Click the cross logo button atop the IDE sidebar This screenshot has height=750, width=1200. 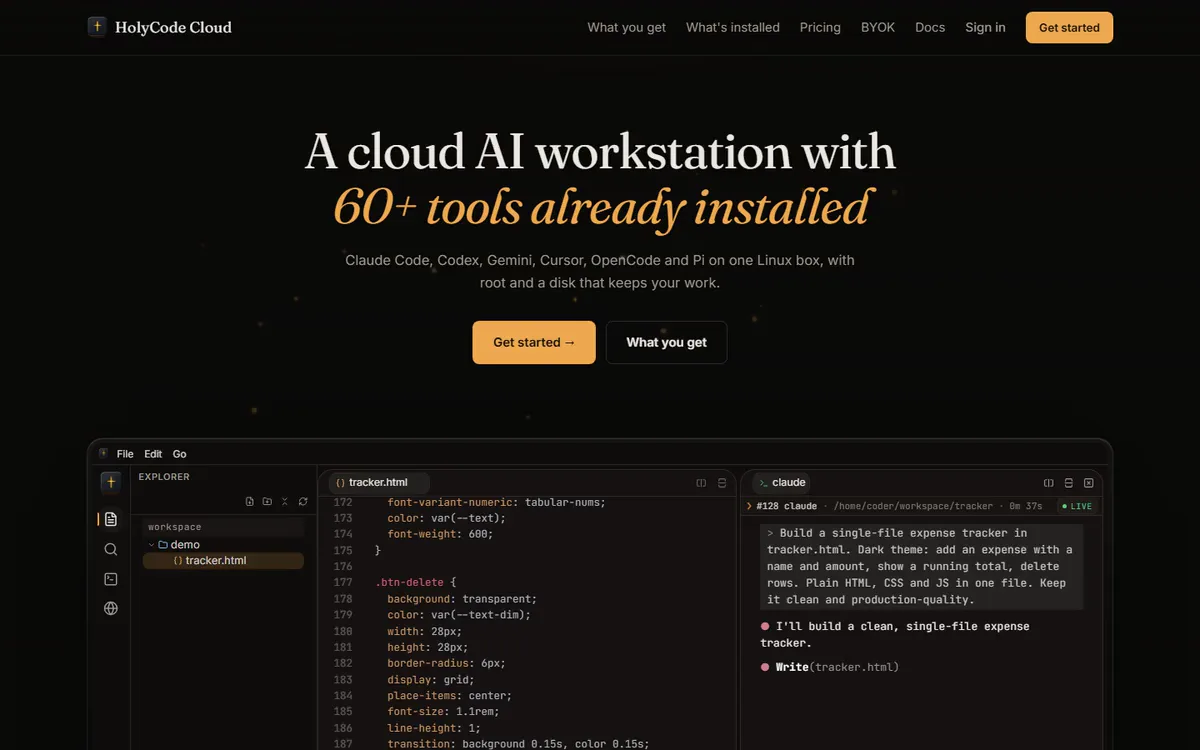111,482
